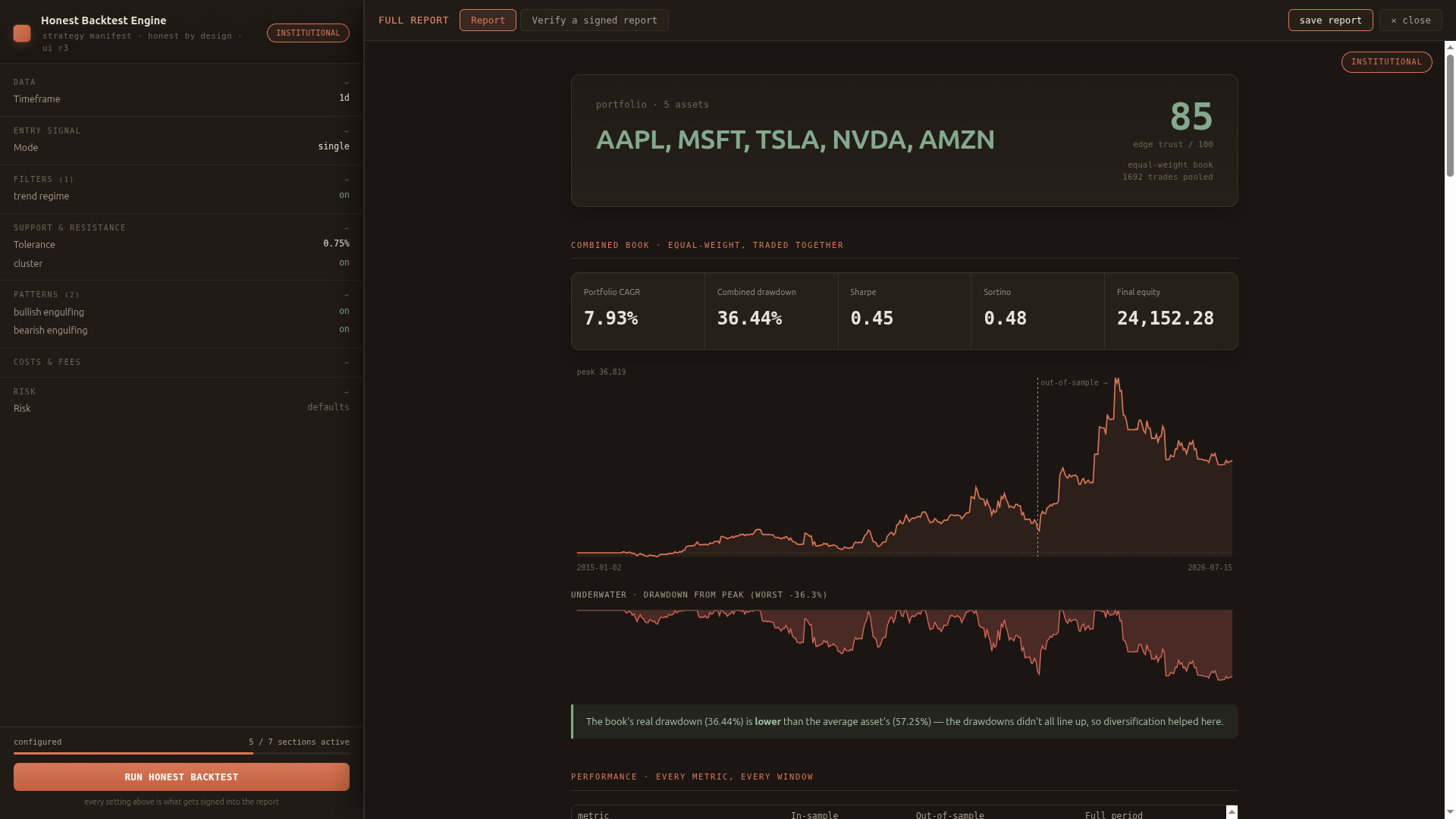
Task: Expand the COSTS & FEES section arrow
Action: (x=347, y=362)
